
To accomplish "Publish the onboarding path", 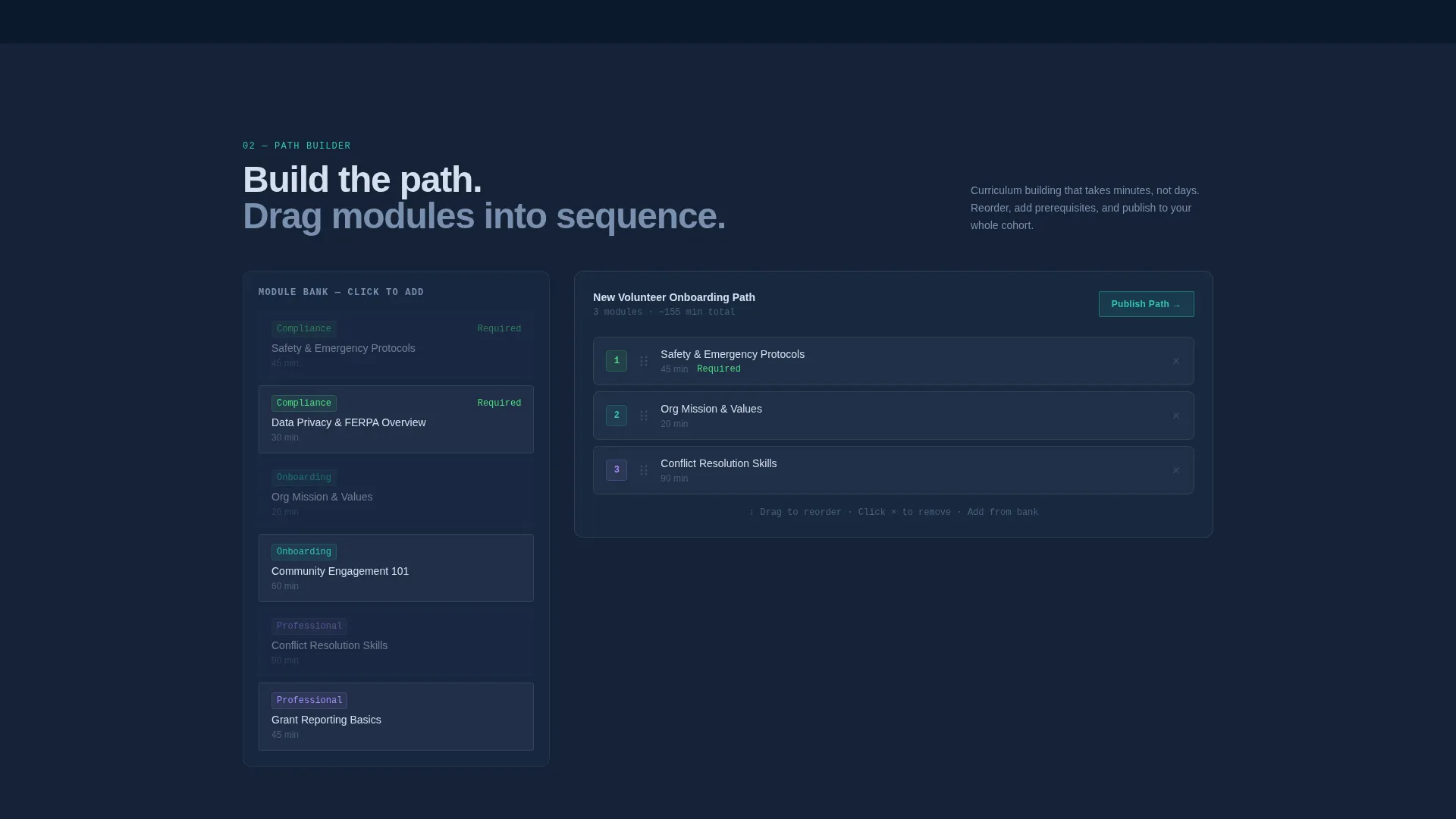I will click(x=1146, y=304).
